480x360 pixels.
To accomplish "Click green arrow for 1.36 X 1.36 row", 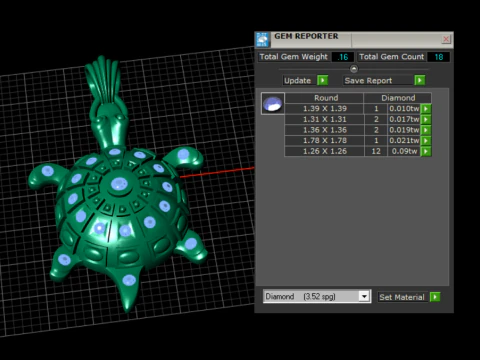I will (x=426, y=130).
